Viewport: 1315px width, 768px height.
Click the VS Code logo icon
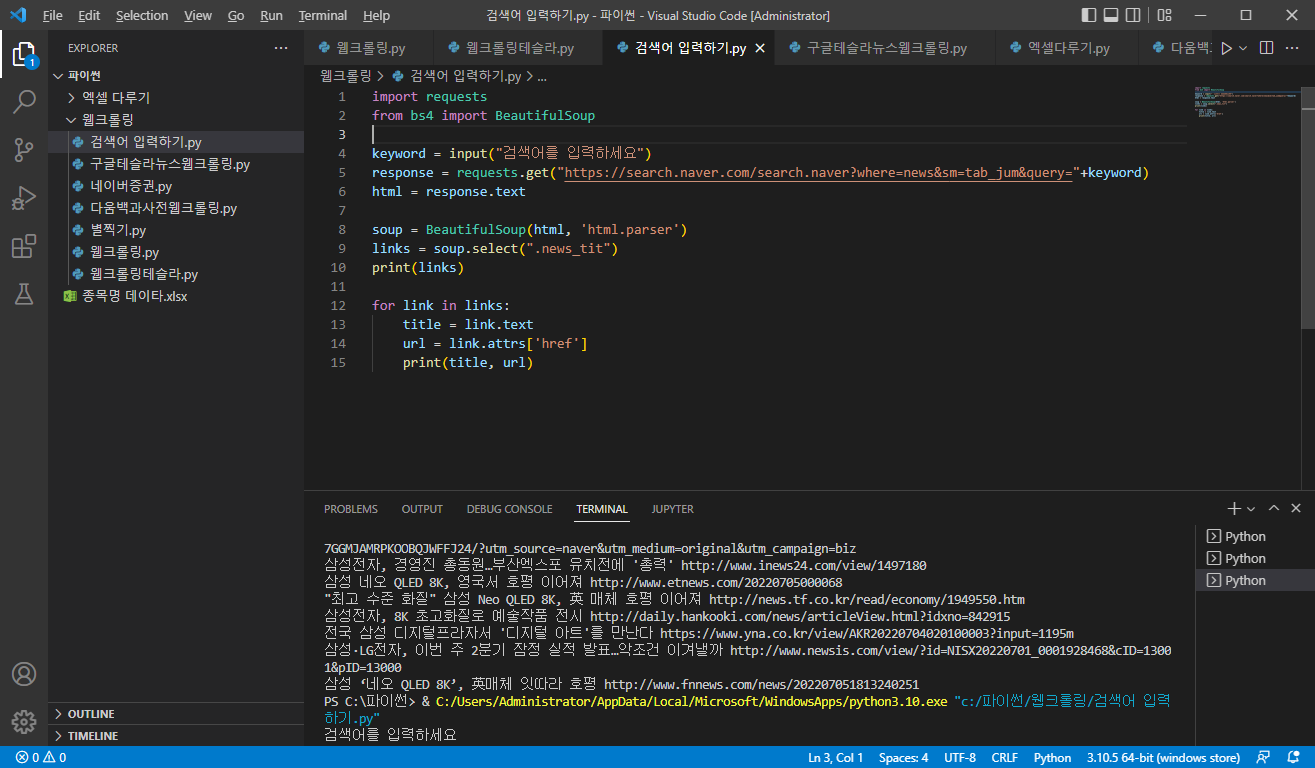18,15
